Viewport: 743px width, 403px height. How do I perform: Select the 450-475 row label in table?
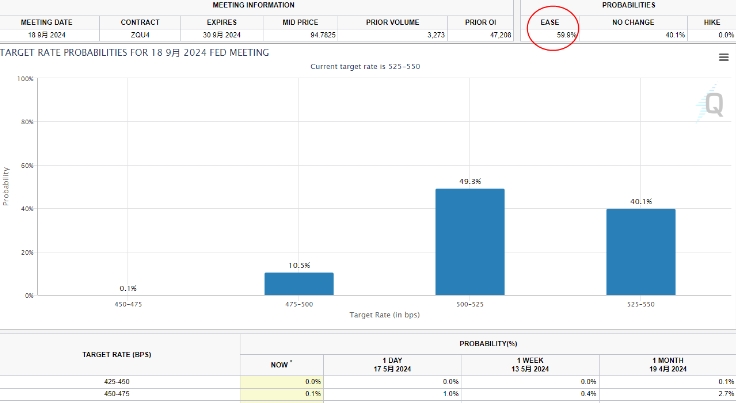point(117,394)
